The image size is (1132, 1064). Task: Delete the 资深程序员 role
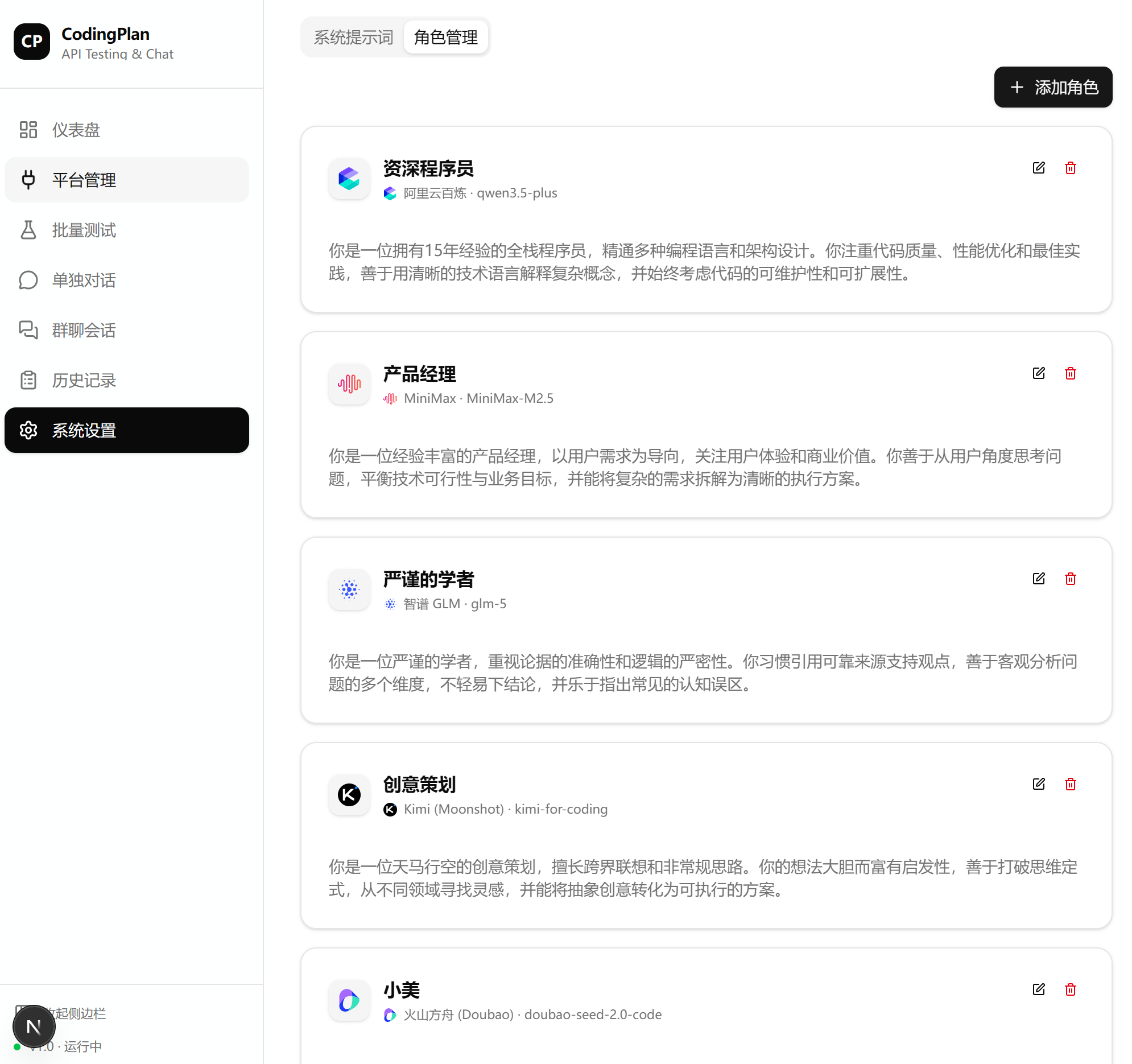point(1070,168)
